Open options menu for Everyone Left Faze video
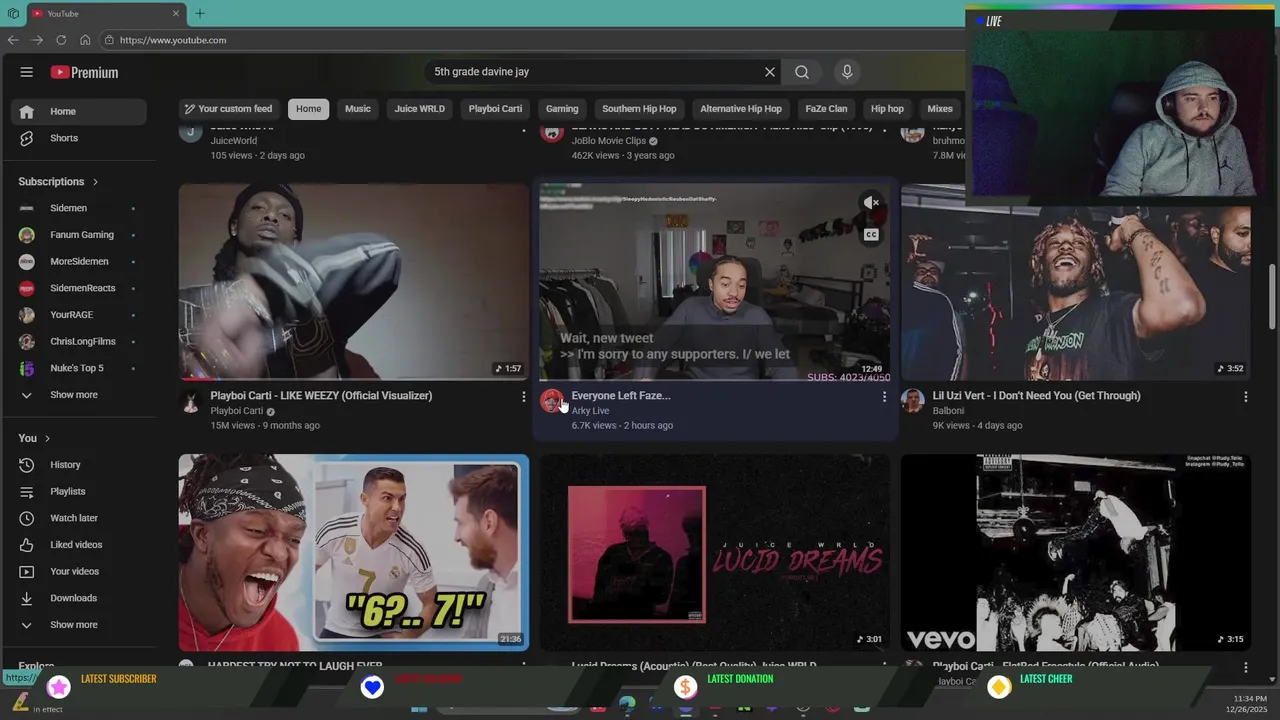Screen dimensions: 1280x720 point(884,397)
